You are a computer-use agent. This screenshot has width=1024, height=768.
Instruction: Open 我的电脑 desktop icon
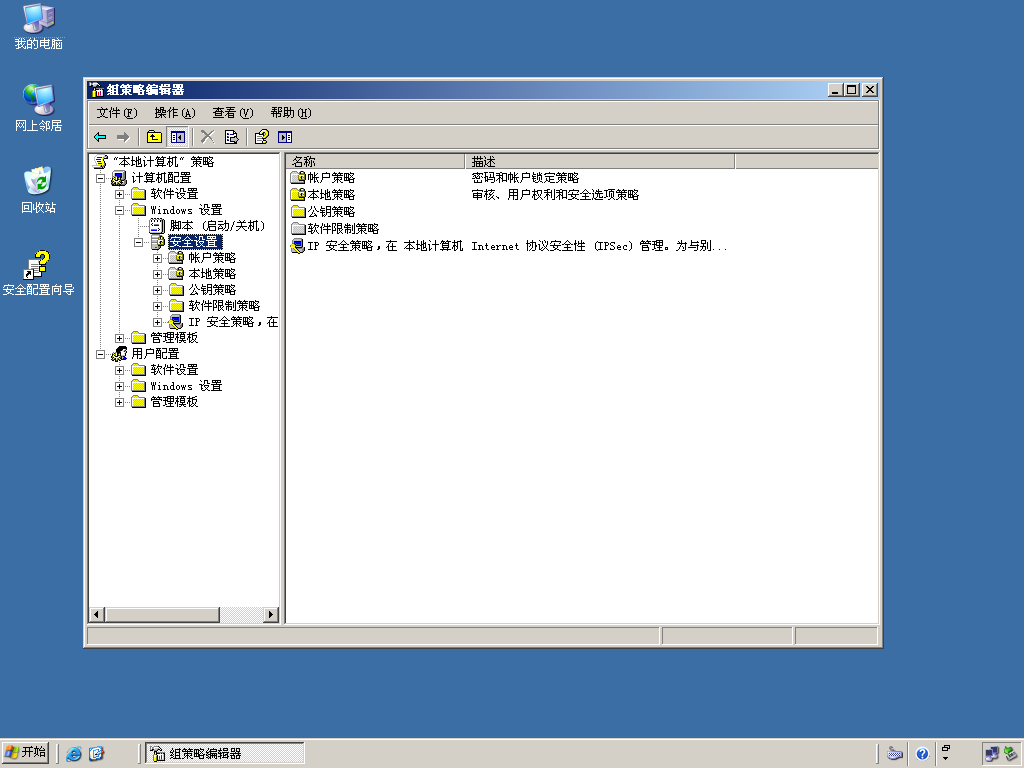(39, 27)
